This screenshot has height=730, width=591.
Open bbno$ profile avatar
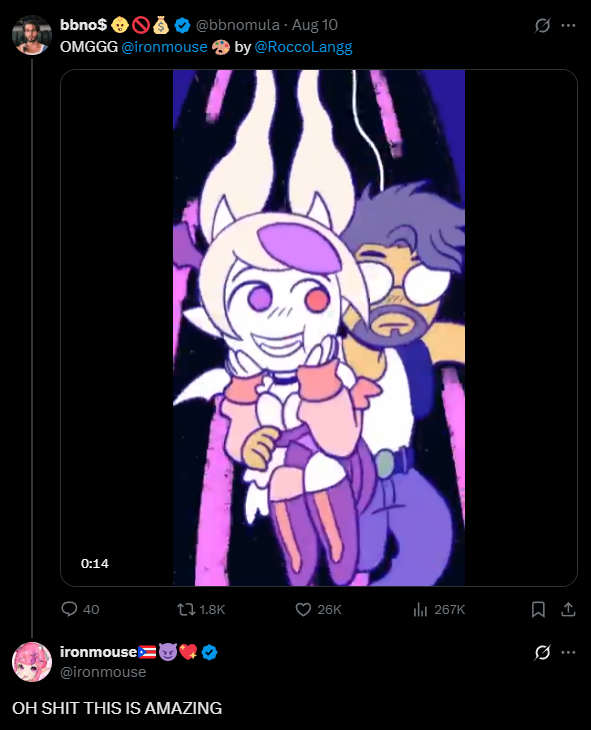(x=32, y=35)
